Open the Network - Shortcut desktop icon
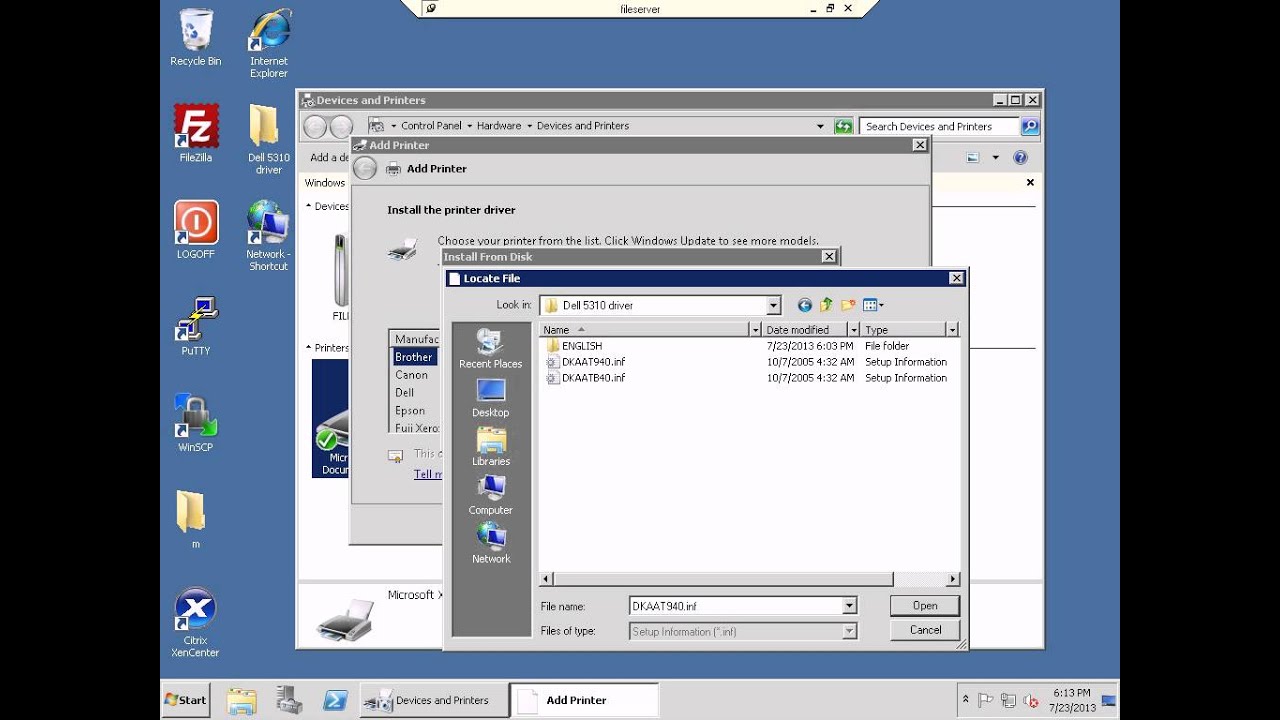1280x720 pixels. [x=268, y=236]
